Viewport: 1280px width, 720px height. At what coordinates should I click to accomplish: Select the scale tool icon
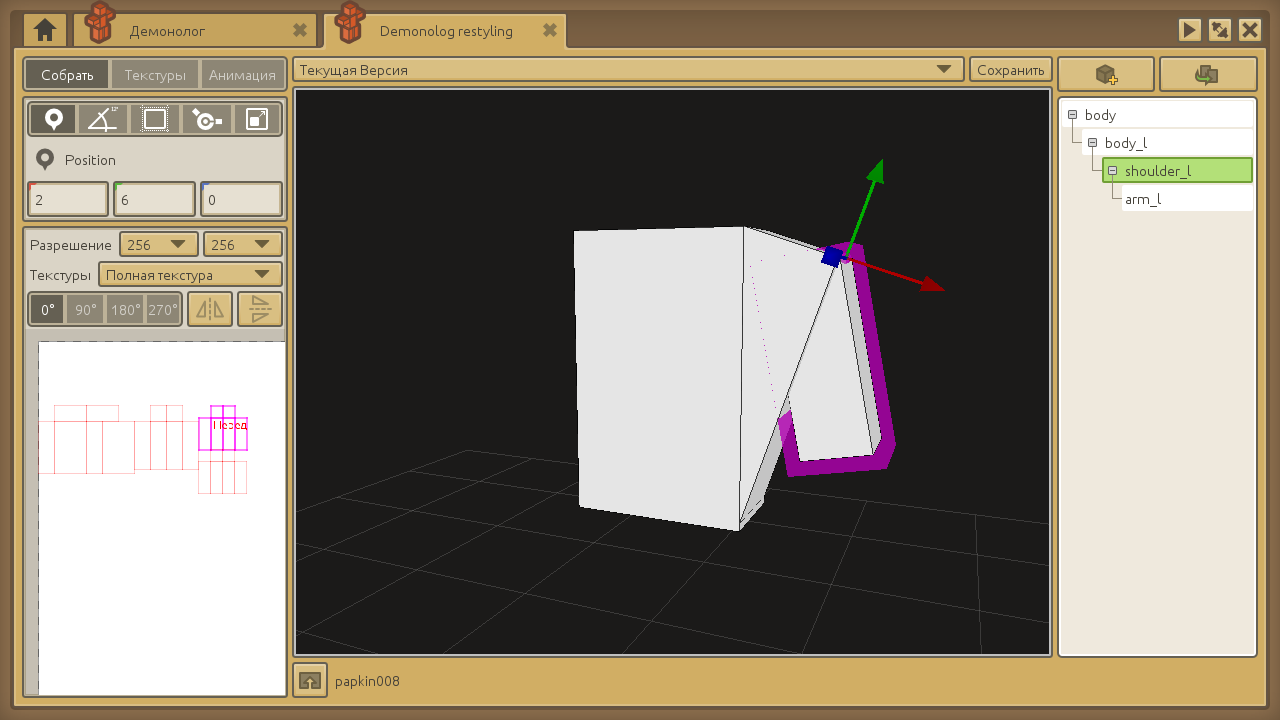[257, 120]
